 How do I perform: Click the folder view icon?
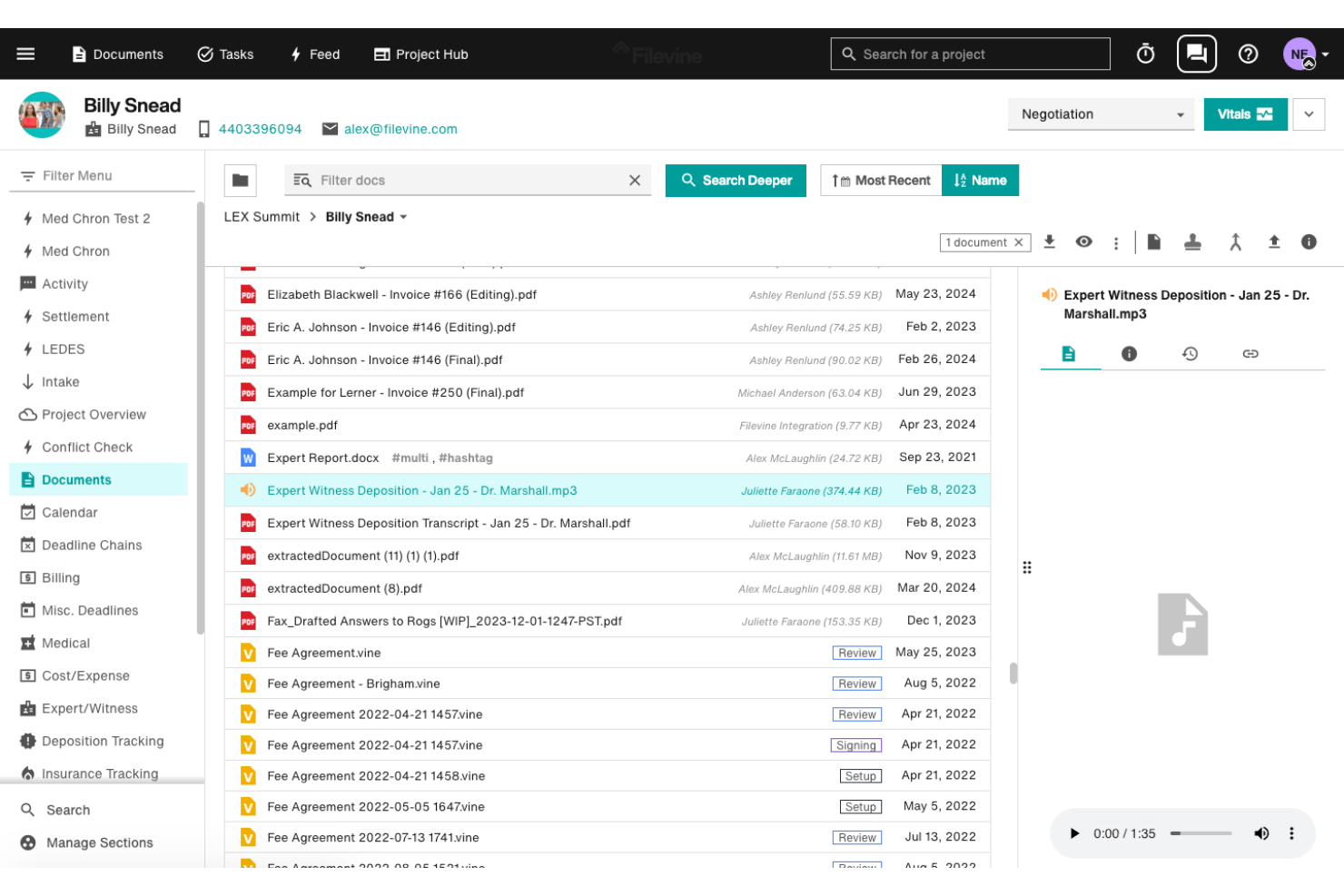point(241,181)
